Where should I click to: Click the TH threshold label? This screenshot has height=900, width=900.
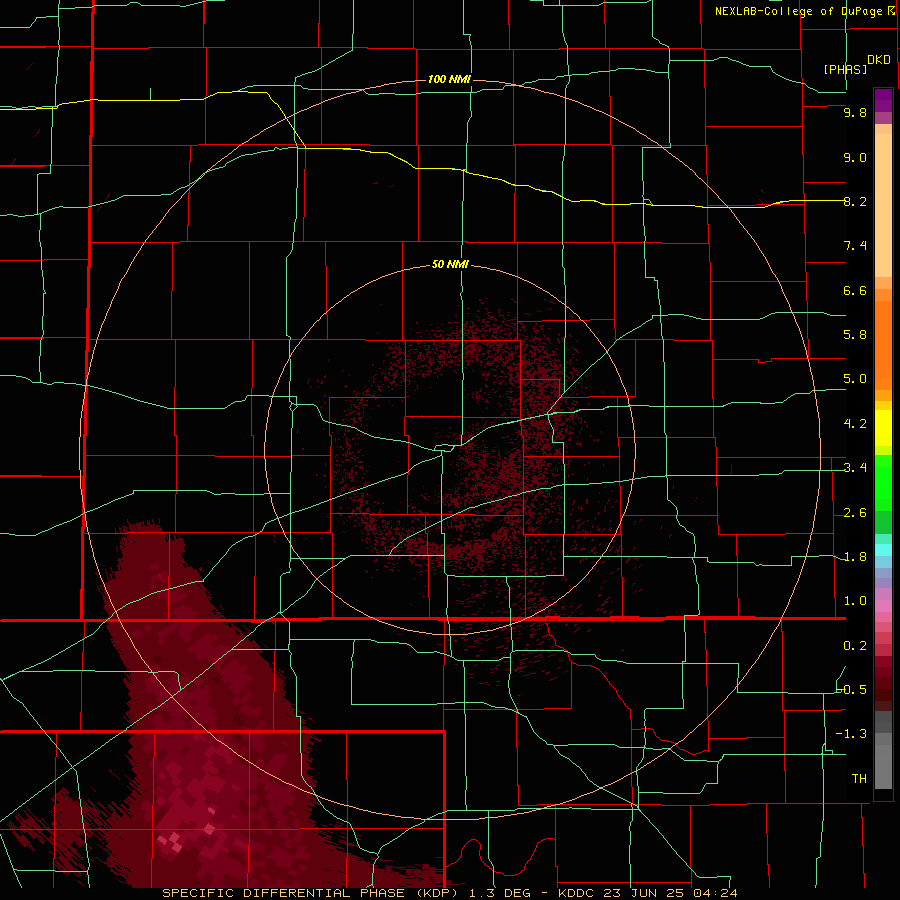click(x=859, y=779)
